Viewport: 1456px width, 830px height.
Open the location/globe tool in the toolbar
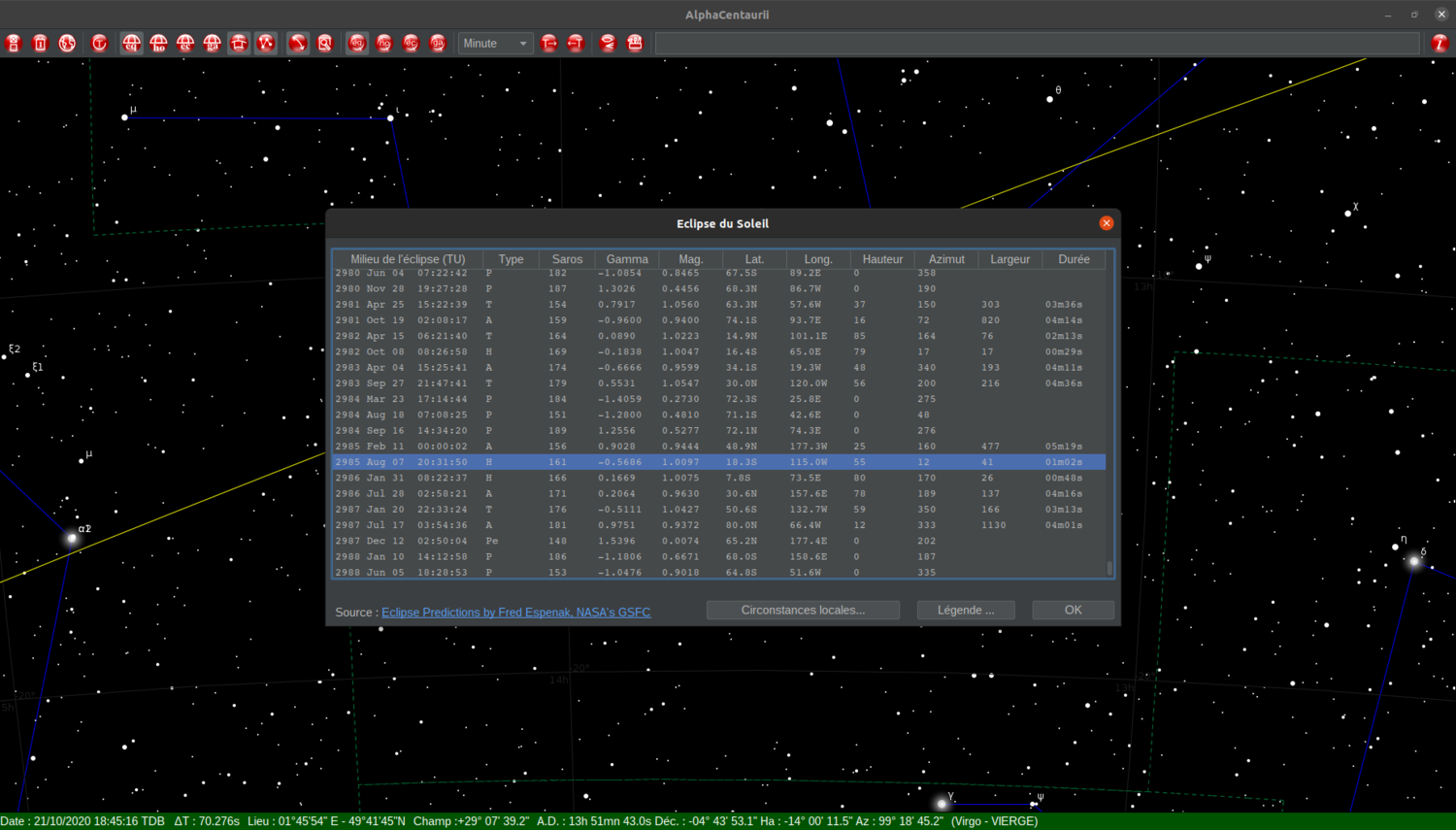coord(67,43)
